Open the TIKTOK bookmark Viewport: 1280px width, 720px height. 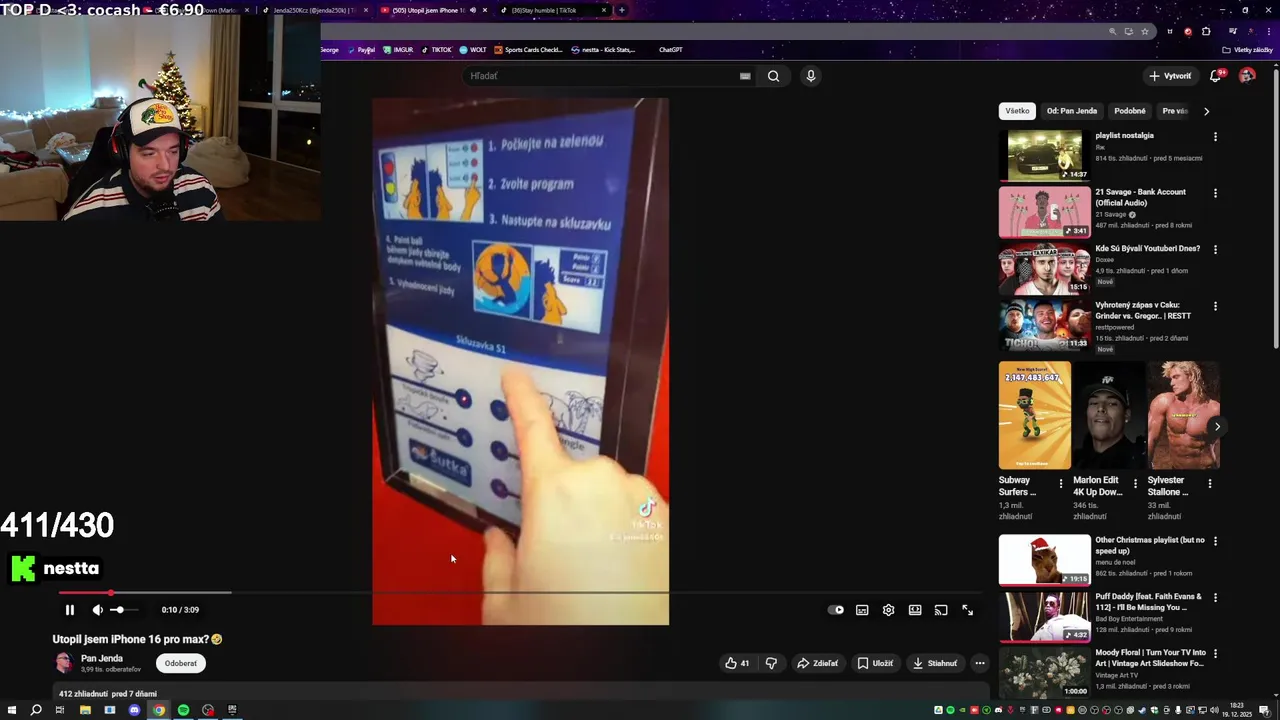click(x=436, y=50)
